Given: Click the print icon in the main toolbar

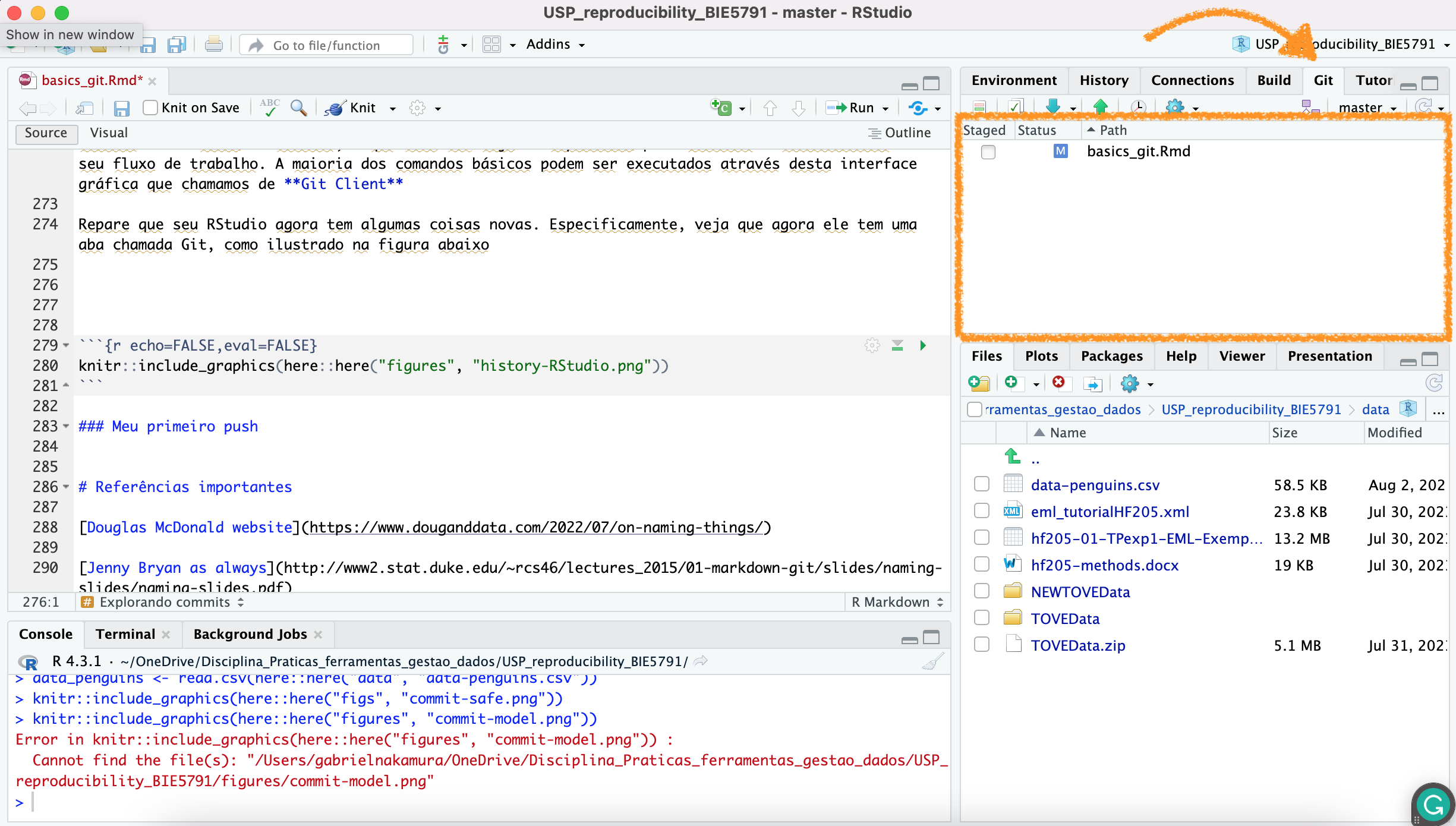Looking at the screenshot, I should pos(214,45).
